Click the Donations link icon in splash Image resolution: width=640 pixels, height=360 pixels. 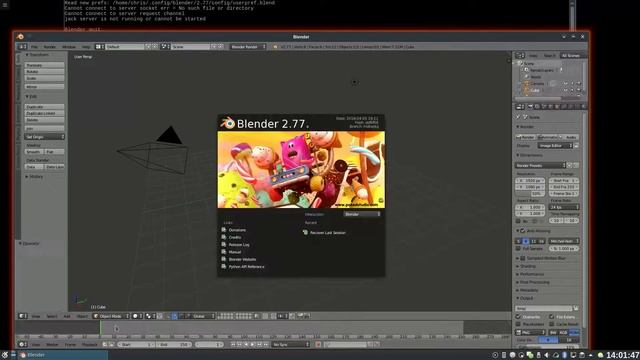224,230
